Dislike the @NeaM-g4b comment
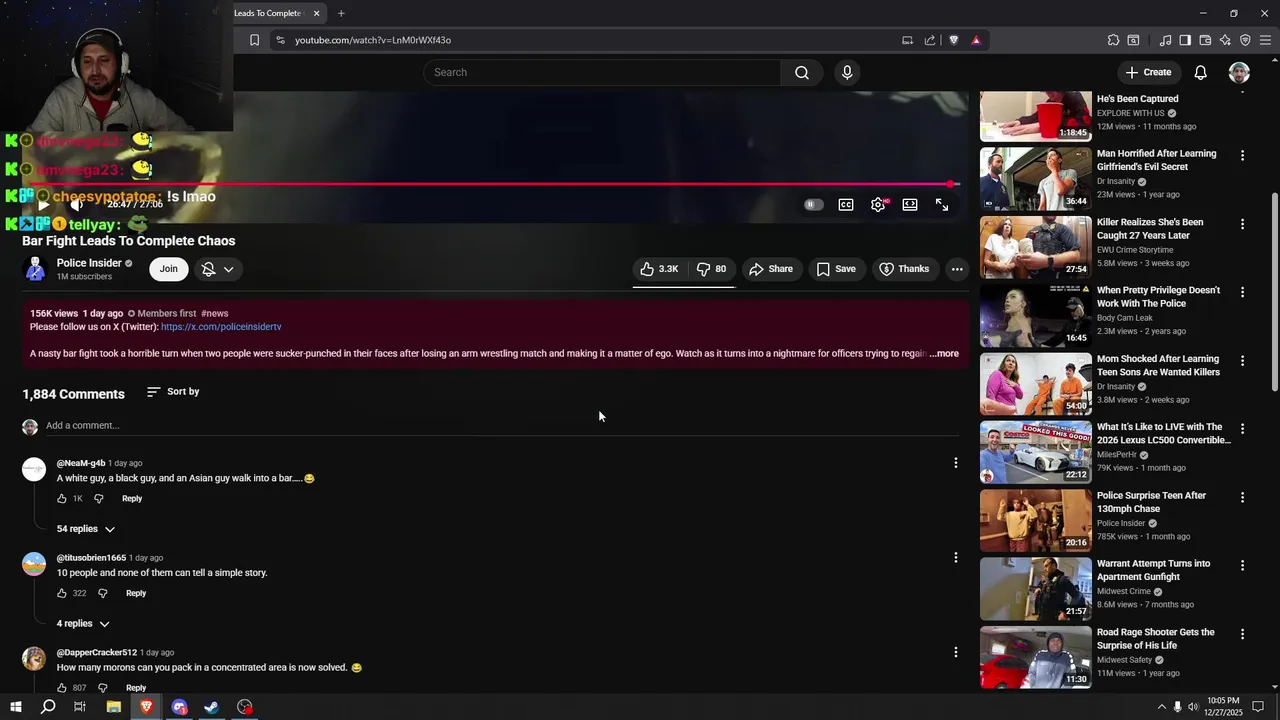1280x720 pixels. click(x=98, y=499)
